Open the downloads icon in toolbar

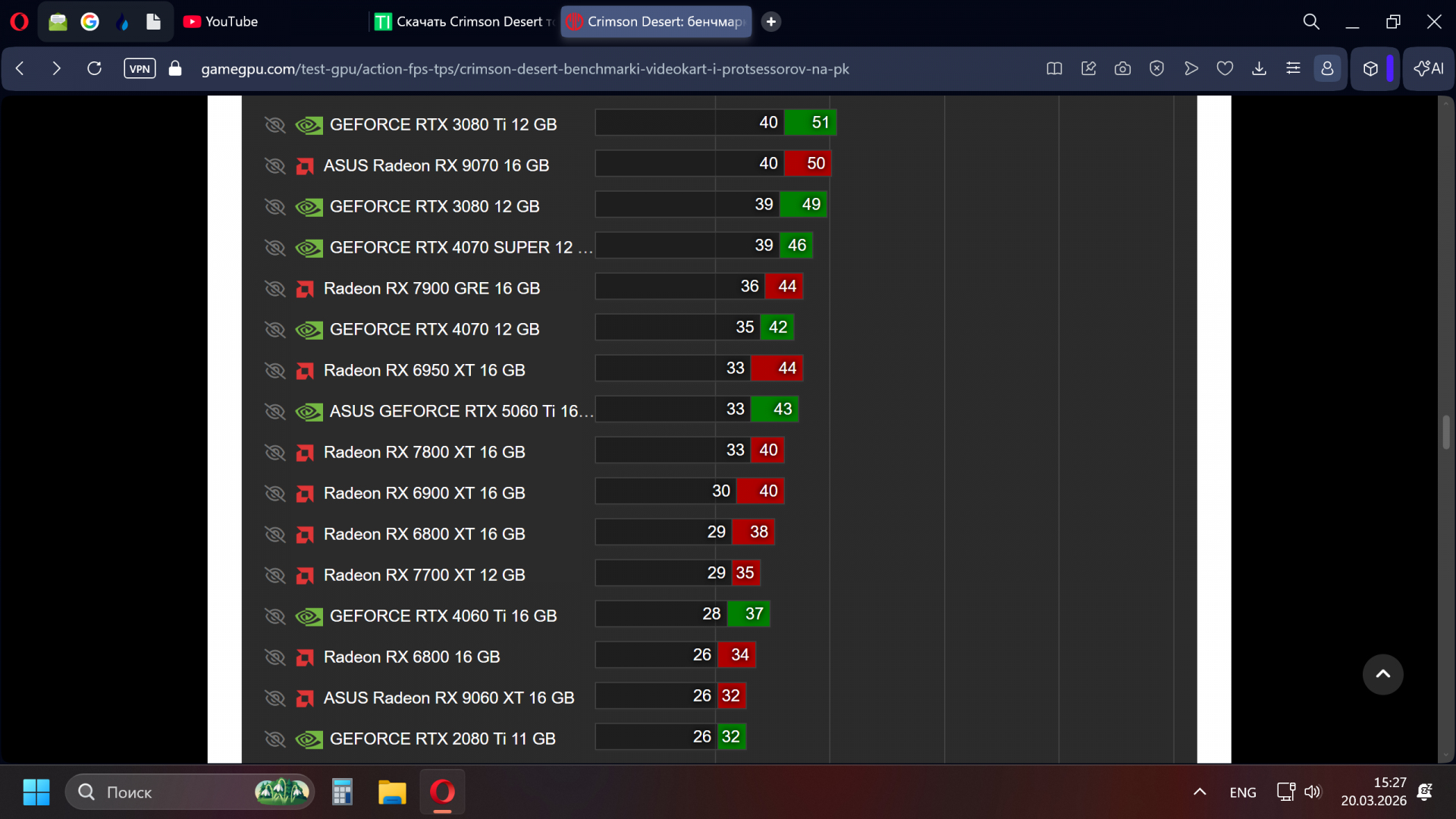1259,69
